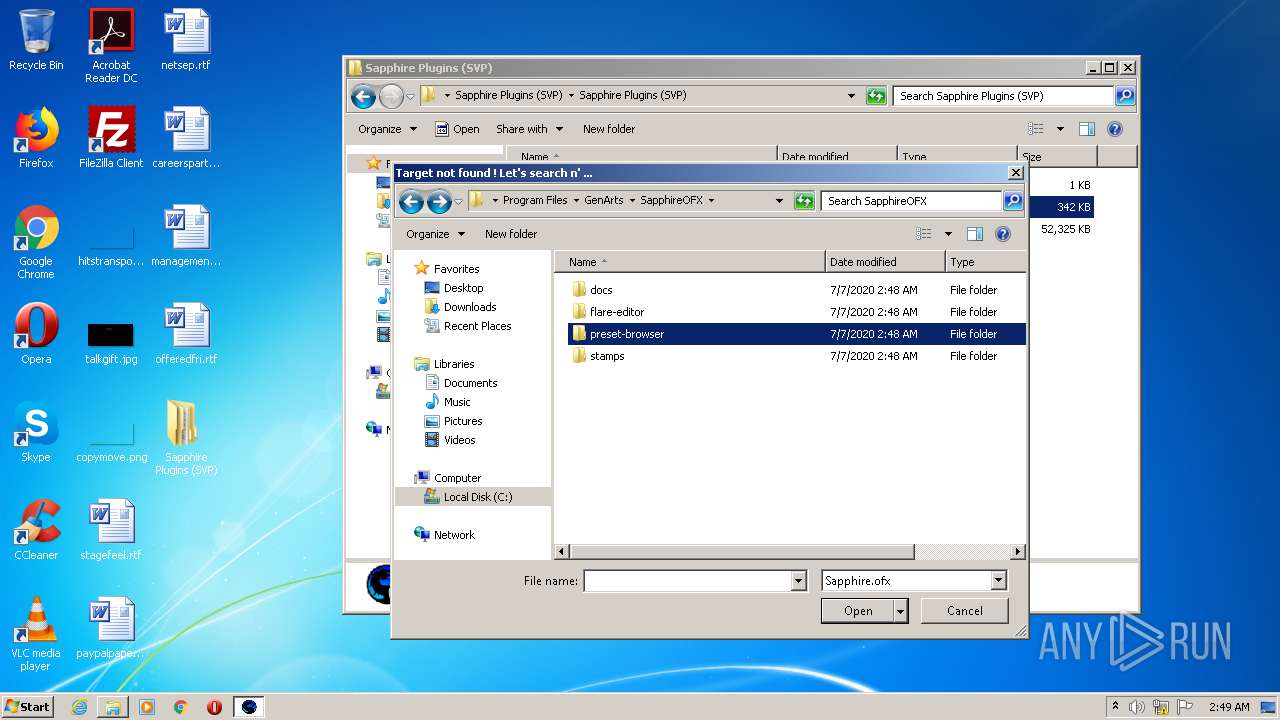Click into the File name input field
The image size is (1280, 720).
coord(687,581)
